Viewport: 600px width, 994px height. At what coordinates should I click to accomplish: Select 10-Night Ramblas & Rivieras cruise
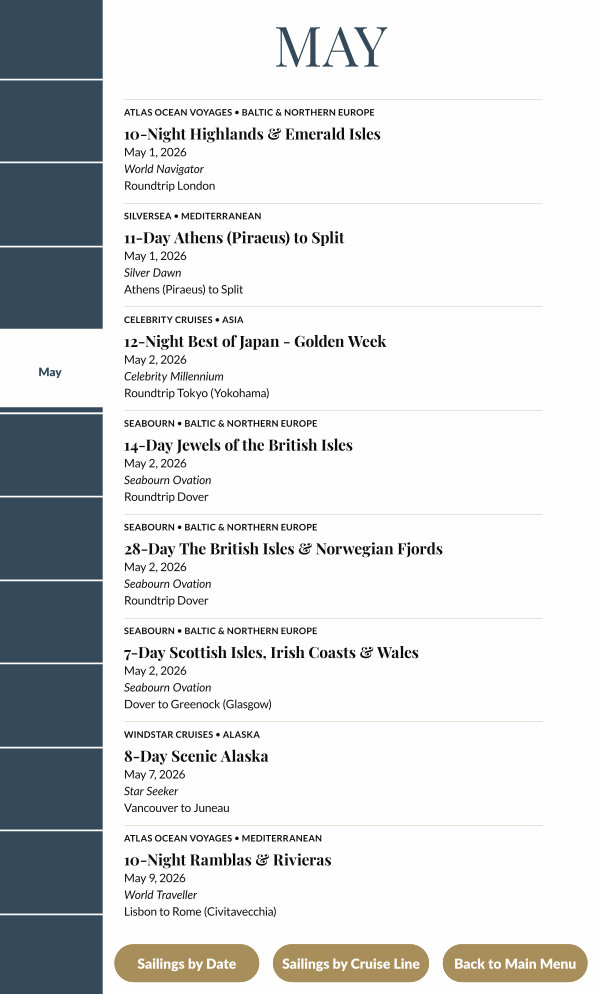tap(227, 860)
